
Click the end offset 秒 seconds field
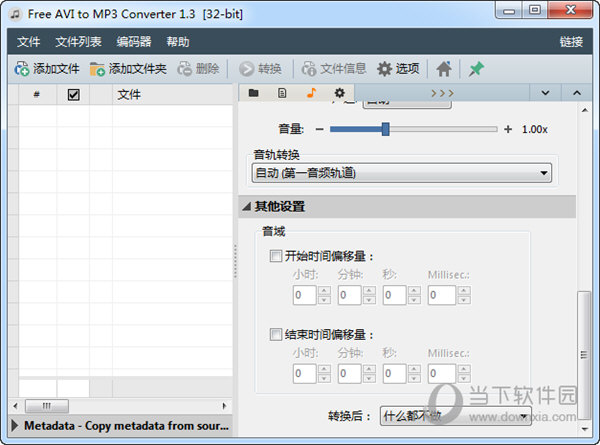(395, 373)
